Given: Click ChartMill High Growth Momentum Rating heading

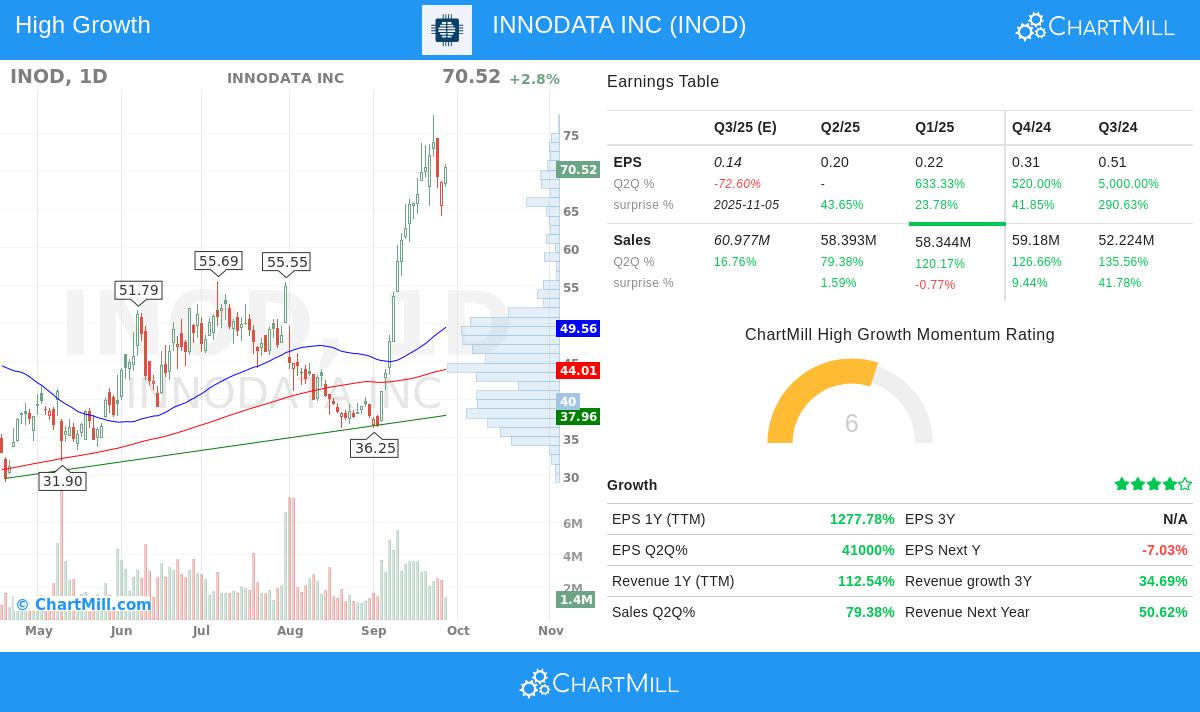Looking at the screenshot, I should tap(900, 335).
